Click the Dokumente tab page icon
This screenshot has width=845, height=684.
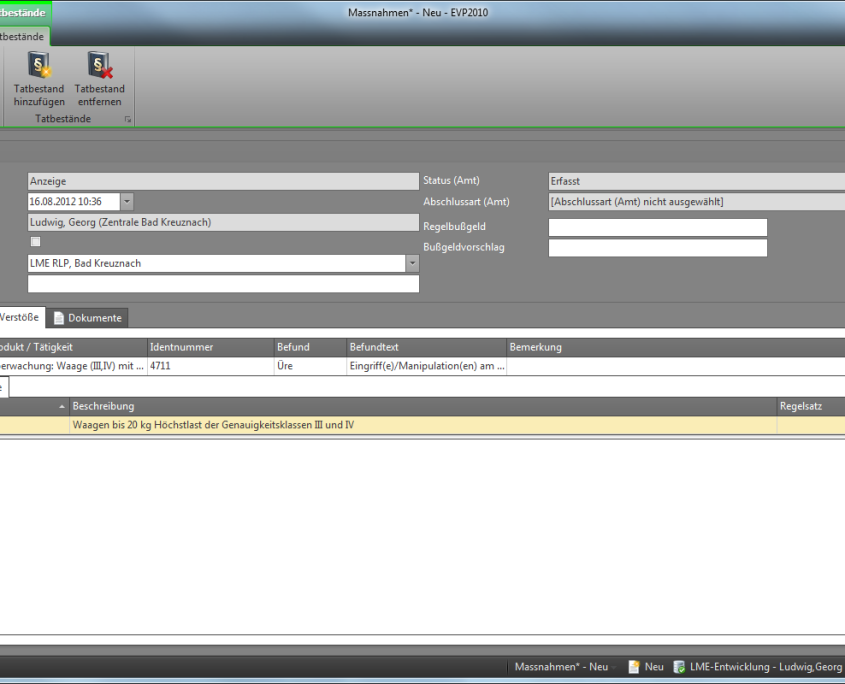(x=59, y=318)
